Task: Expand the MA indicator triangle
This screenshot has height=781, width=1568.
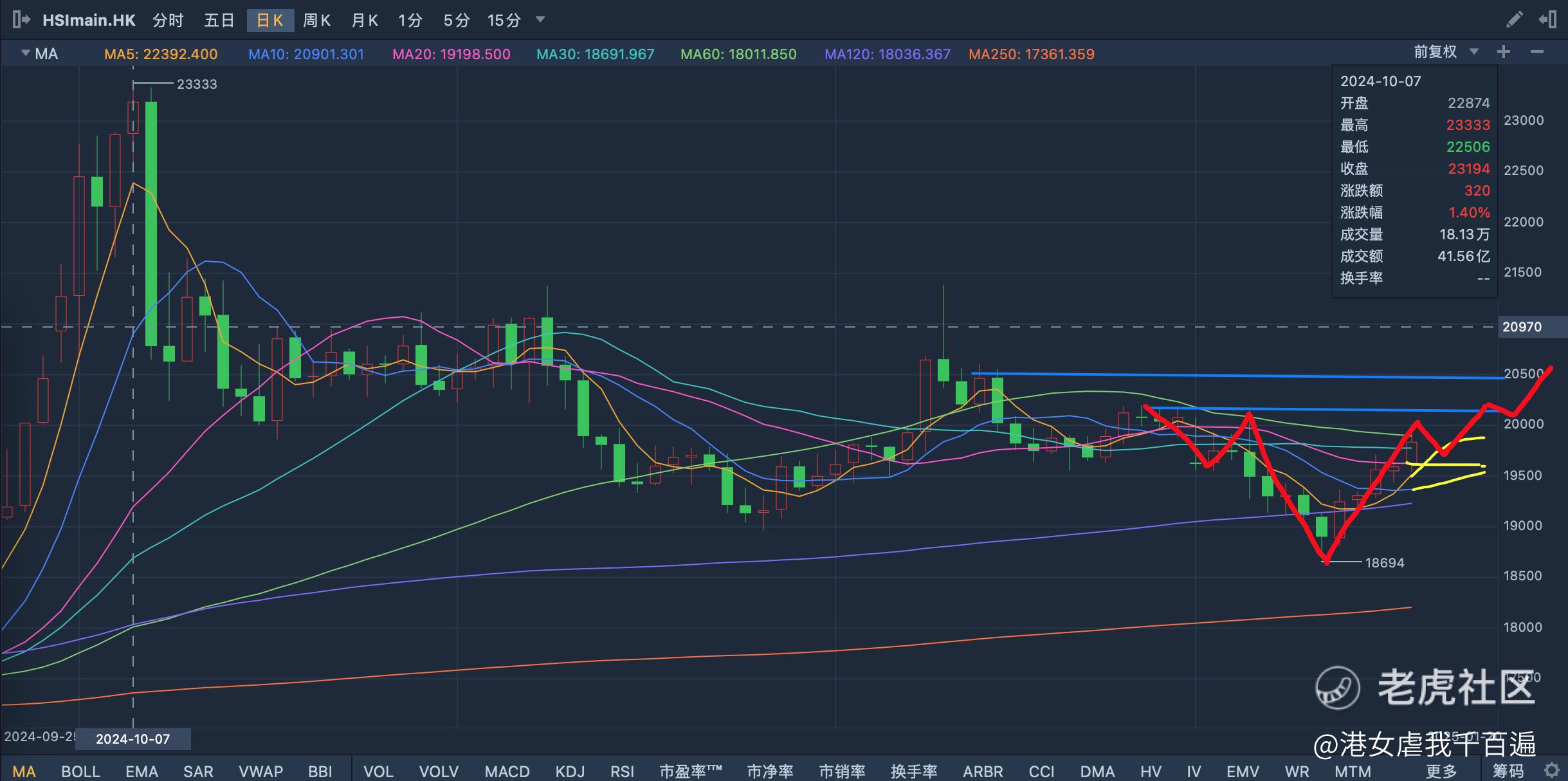Action: pyautogui.click(x=26, y=53)
